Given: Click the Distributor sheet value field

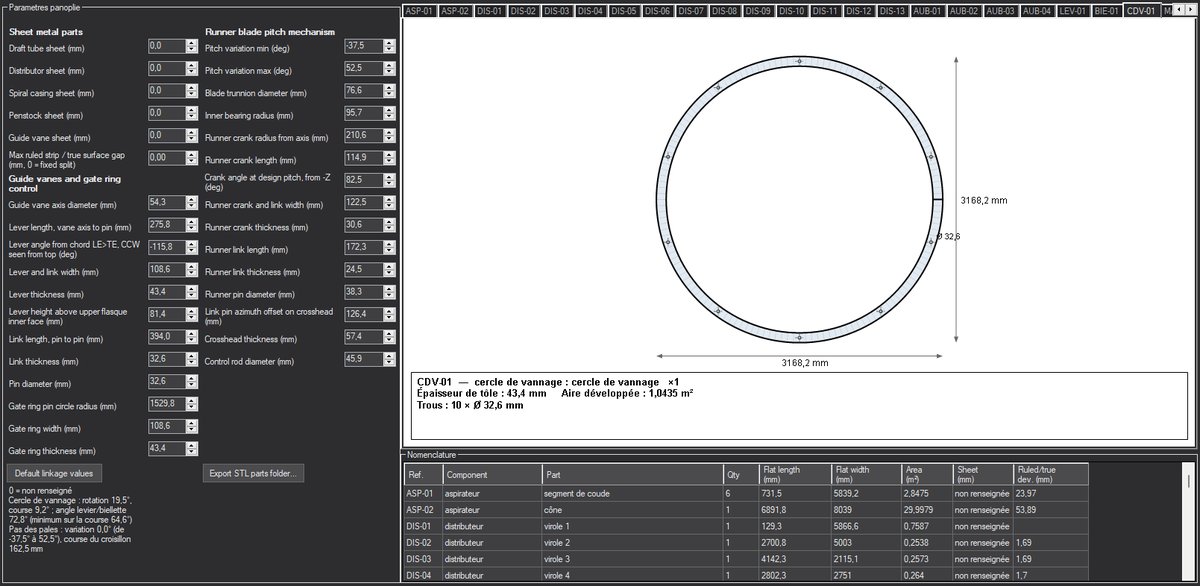Looking at the screenshot, I should point(166,68).
